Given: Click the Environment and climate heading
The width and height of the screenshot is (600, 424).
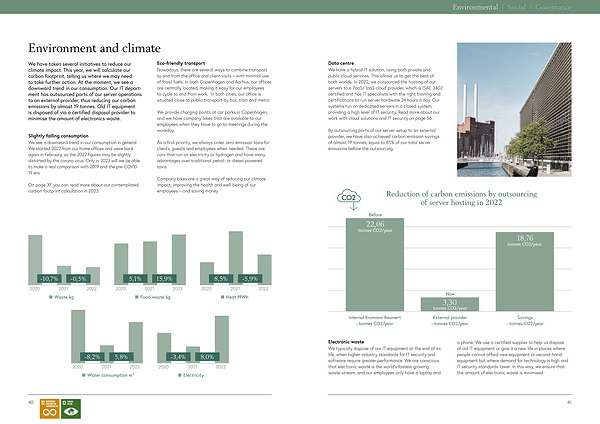Looking at the screenshot, I should click(x=94, y=47).
